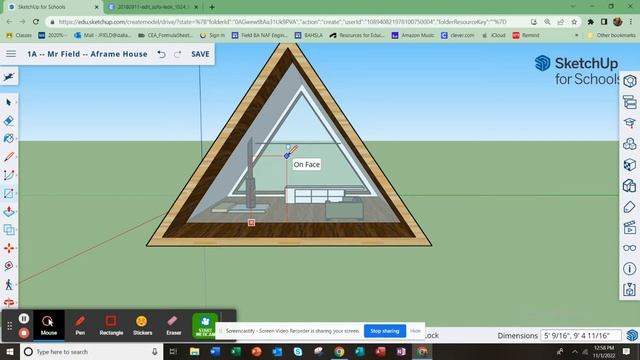Select the Offset tool

[x=9, y=229]
